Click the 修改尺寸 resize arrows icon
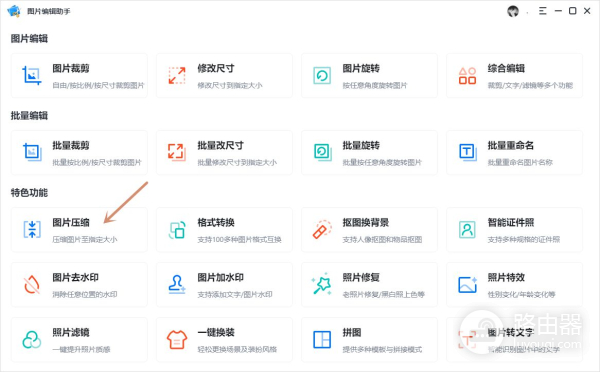The width and height of the screenshot is (600, 372). [177, 75]
